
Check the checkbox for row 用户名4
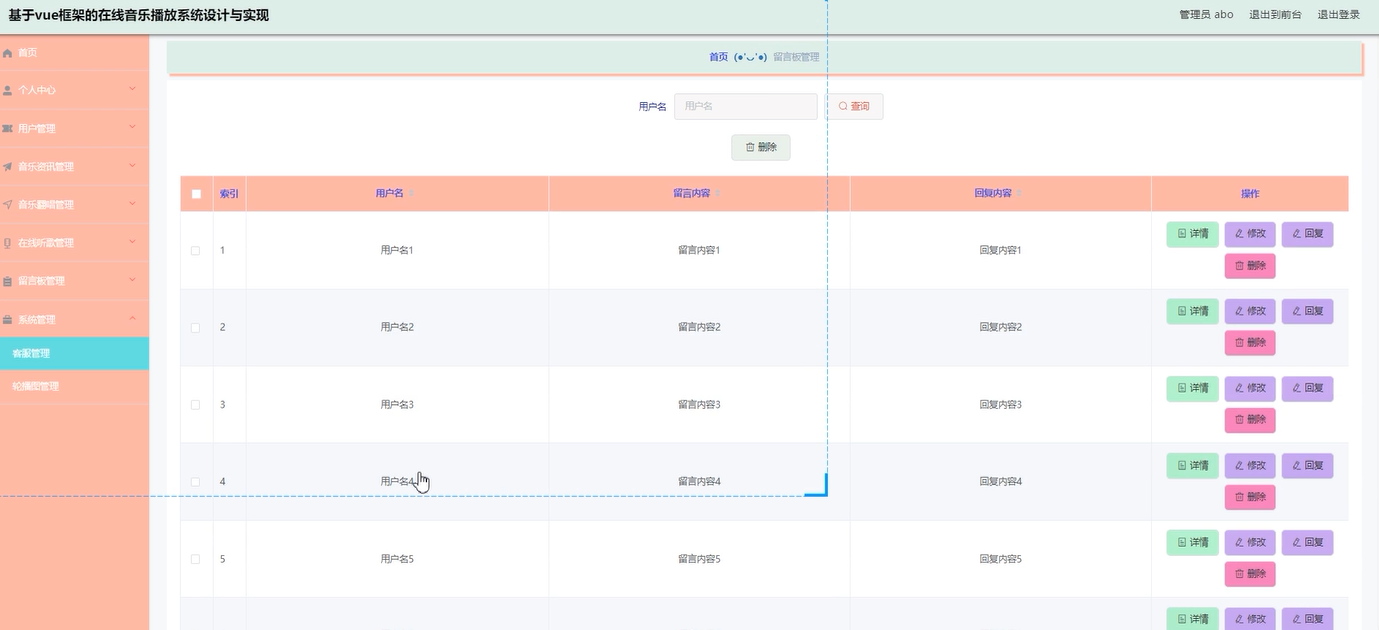click(x=196, y=482)
